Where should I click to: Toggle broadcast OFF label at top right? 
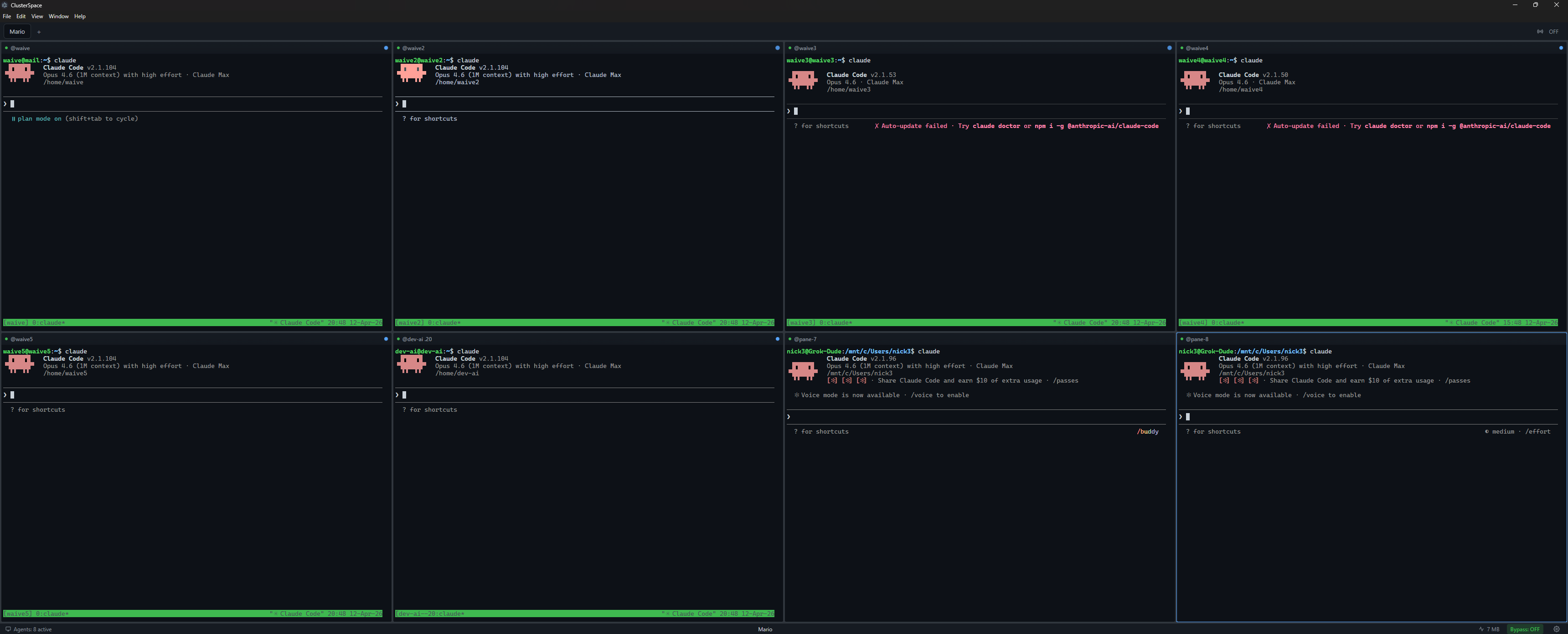click(1553, 31)
